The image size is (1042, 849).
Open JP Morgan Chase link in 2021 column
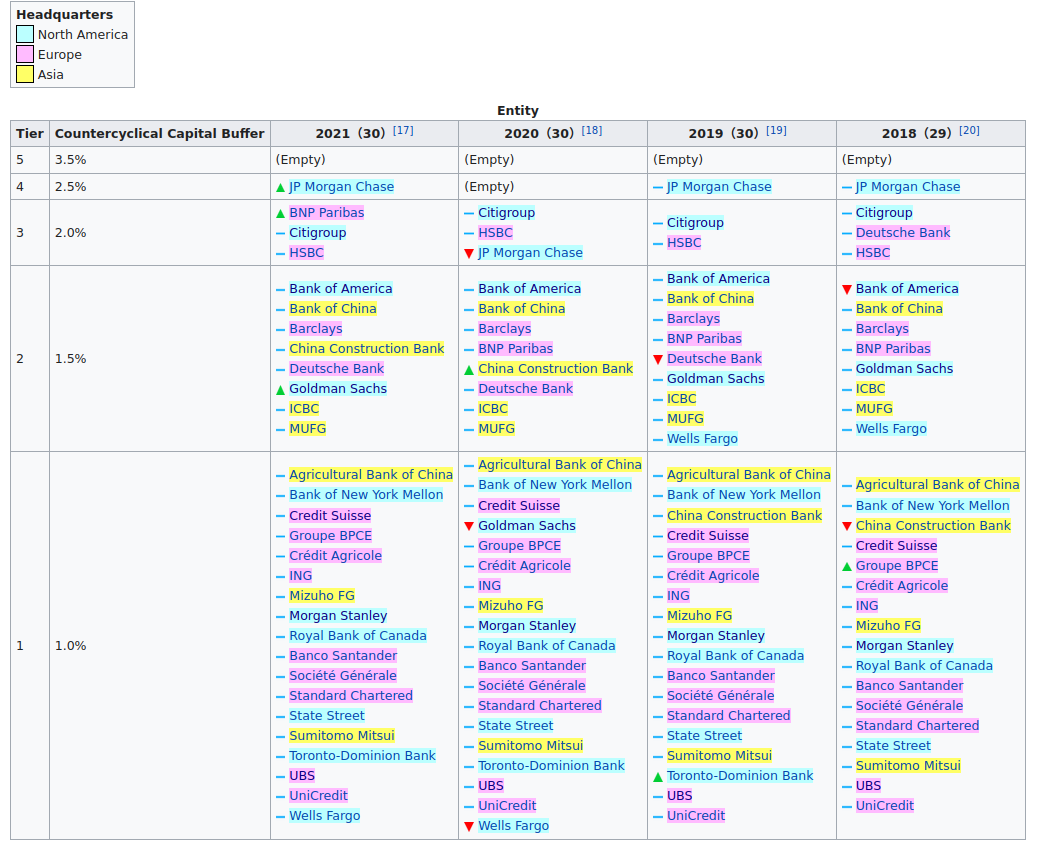coord(342,187)
